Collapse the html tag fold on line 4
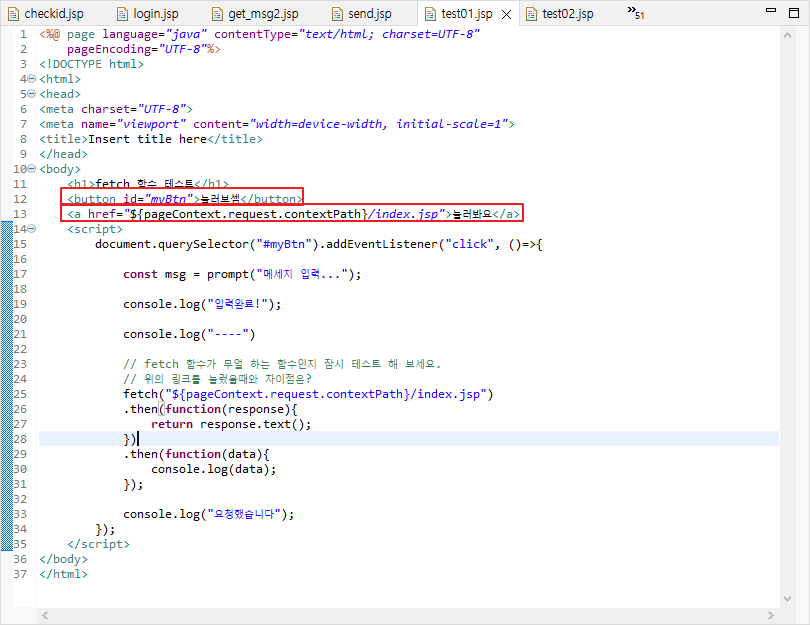This screenshot has width=810, height=625. point(32,79)
